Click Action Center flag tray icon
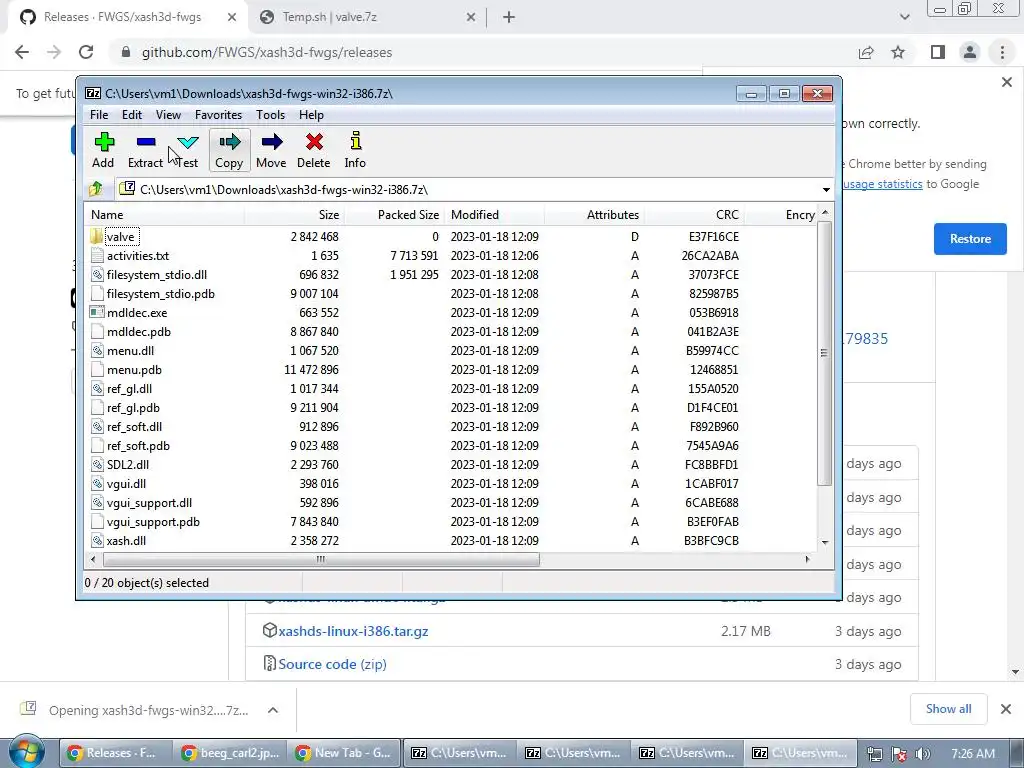1024x768 pixels. [x=899, y=754]
